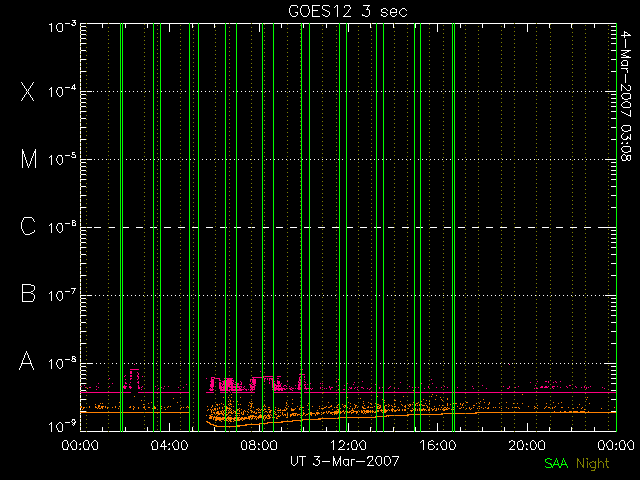The height and width of the screenshot is (480, 640).
Task: Click the A flare class label
Action: tap(27, 361)
